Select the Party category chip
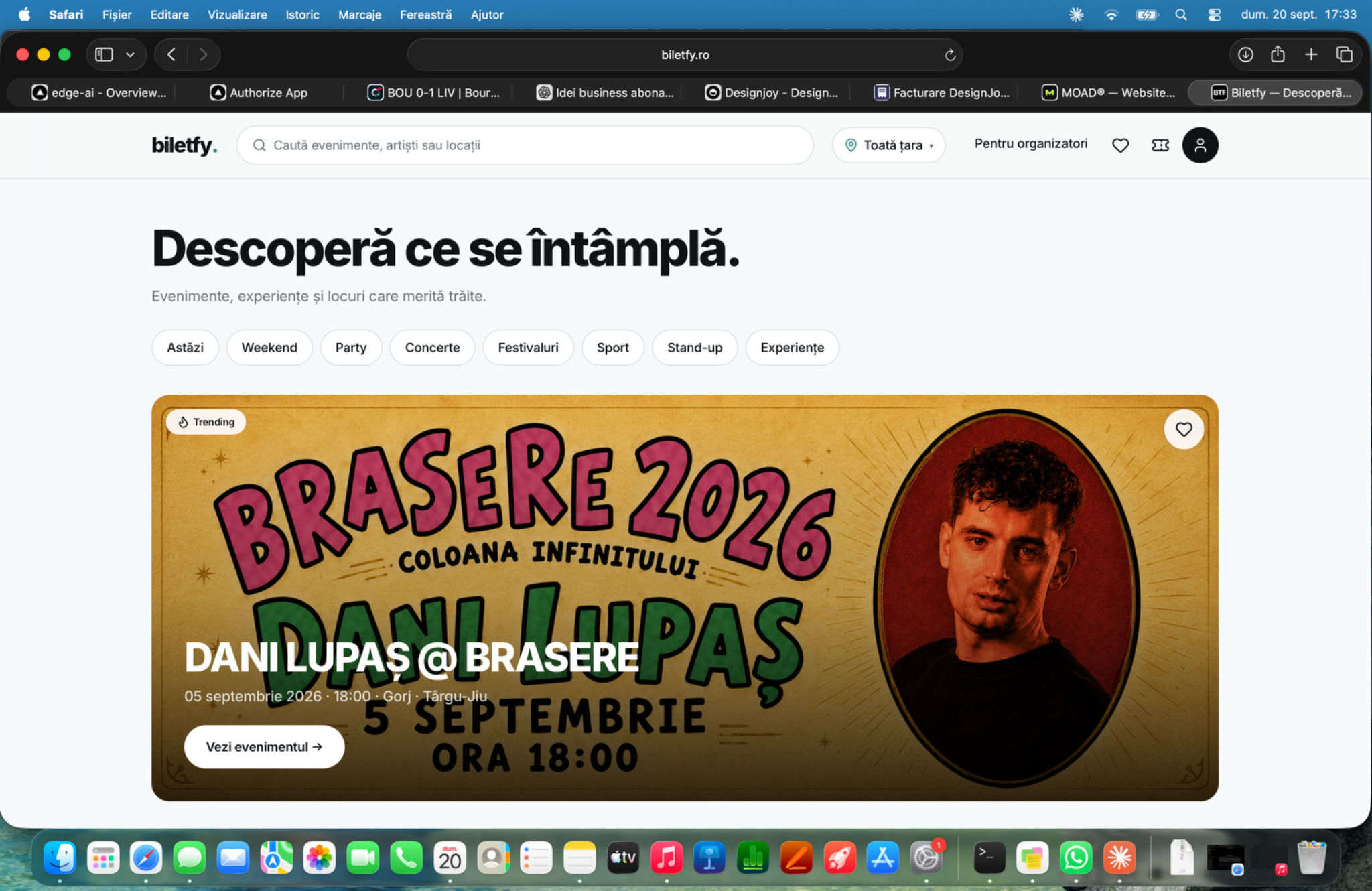Viewport: 1372px width, 891px height. (x=351, y=348)
